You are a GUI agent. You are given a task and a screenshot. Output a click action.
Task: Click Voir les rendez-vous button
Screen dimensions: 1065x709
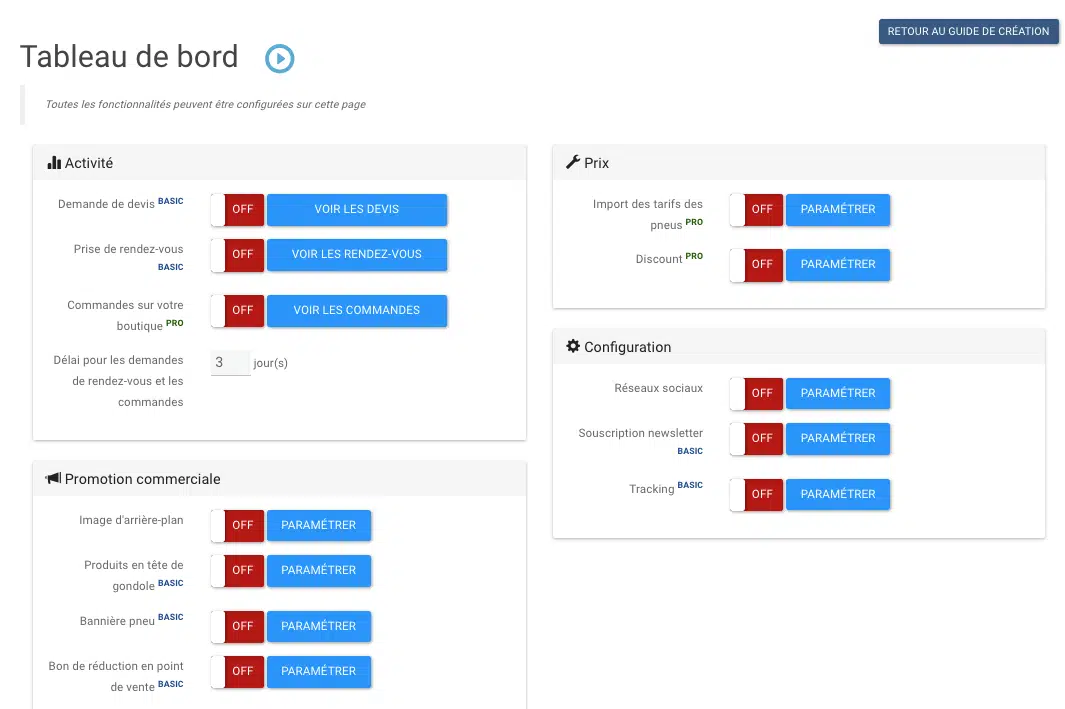(x=357, y=254)
